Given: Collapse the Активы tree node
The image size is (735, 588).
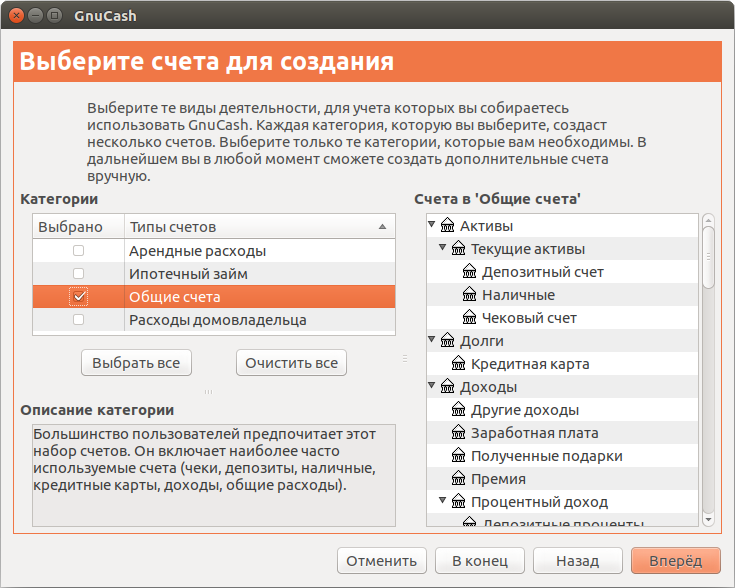Looking at the screenshot, I should (432, 225).
